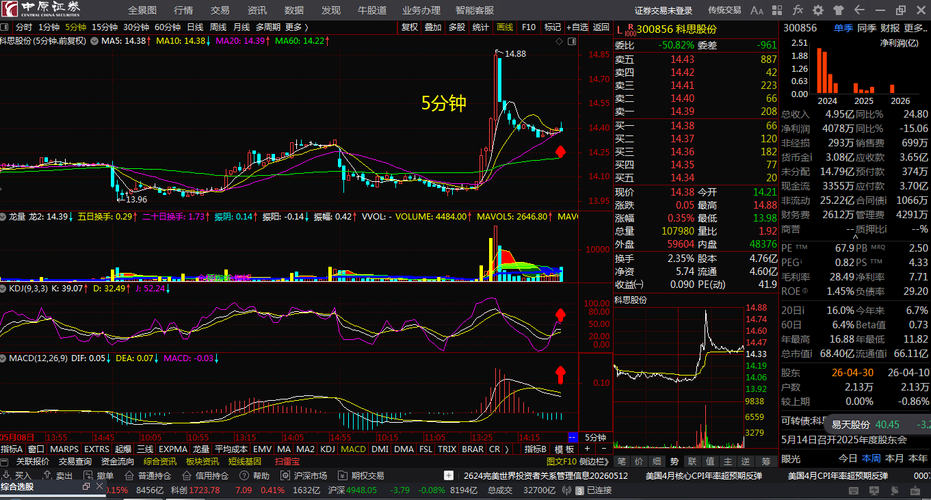The image size is (931, 500).
Task: Go back with the left arrow icon
Action: coord(859,10)
